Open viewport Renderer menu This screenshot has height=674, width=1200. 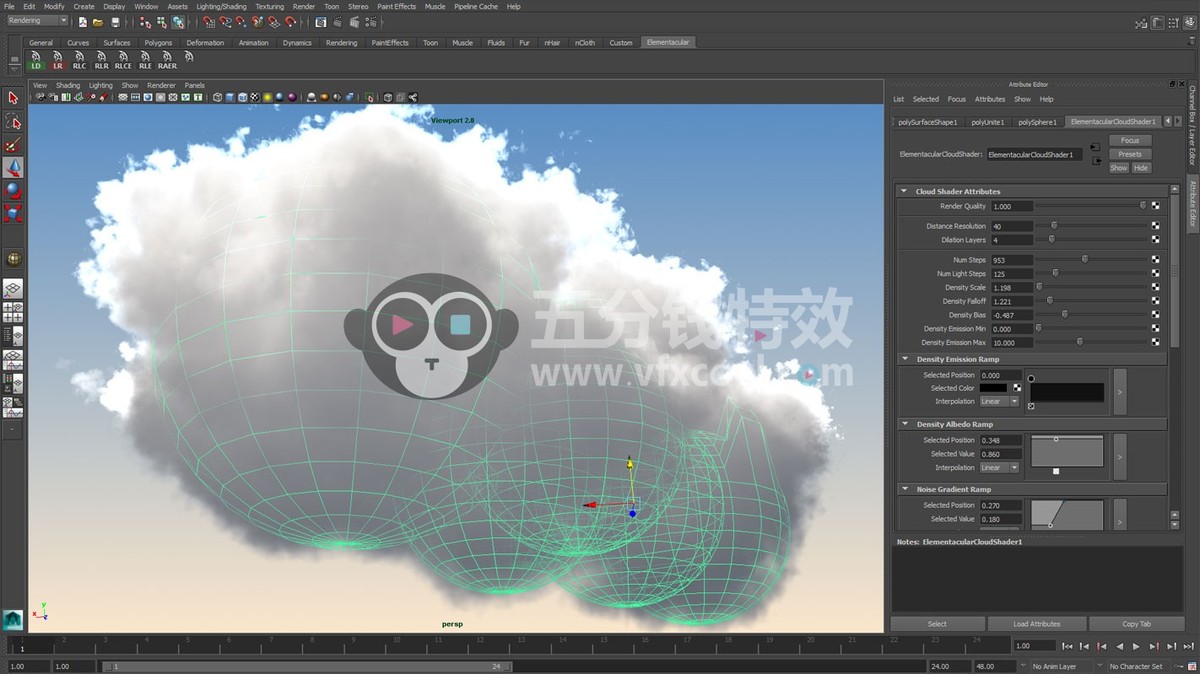161,85
